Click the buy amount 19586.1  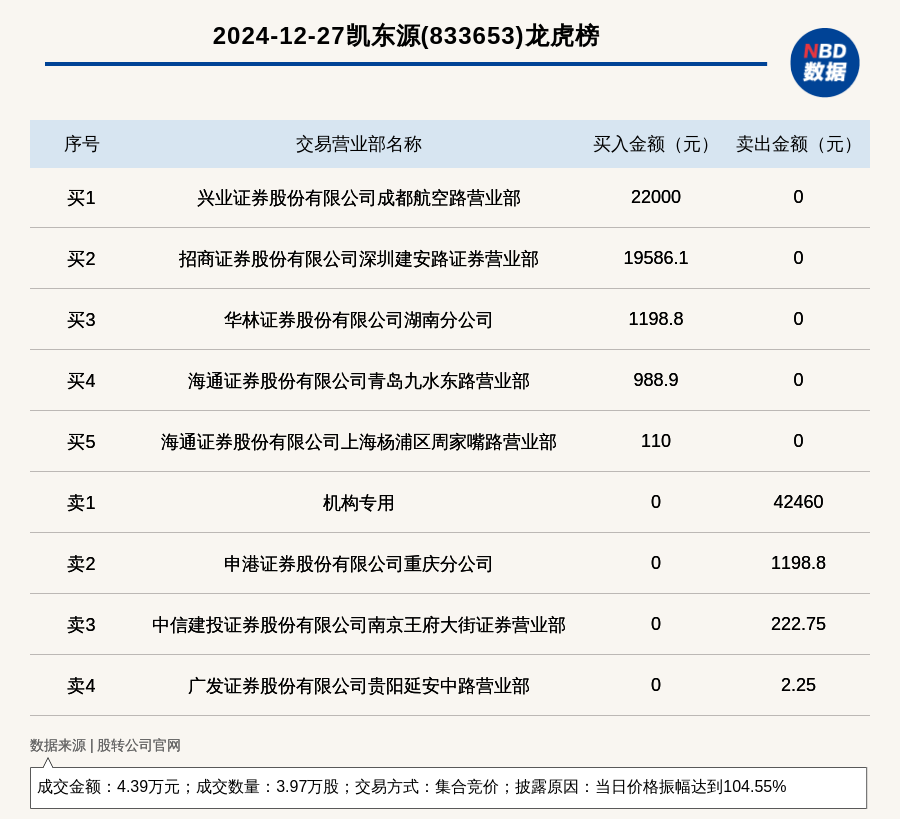[x=655, y=258]
